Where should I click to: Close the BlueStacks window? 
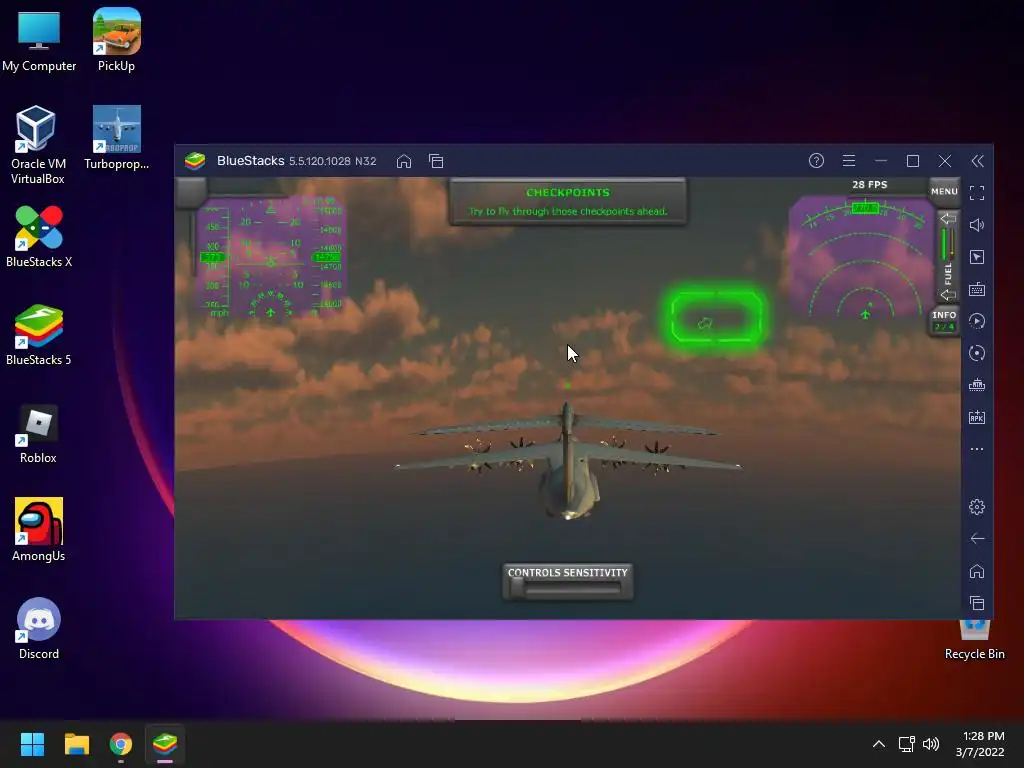click(945, 161)
